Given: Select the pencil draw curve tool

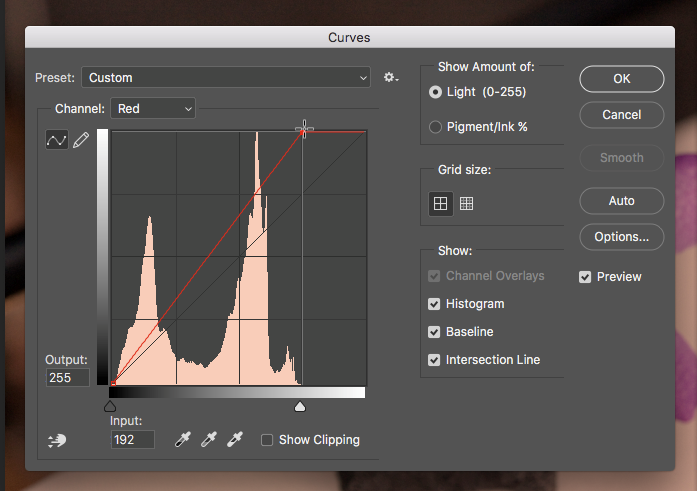Looking at the screenshot, I should (81, 140).
